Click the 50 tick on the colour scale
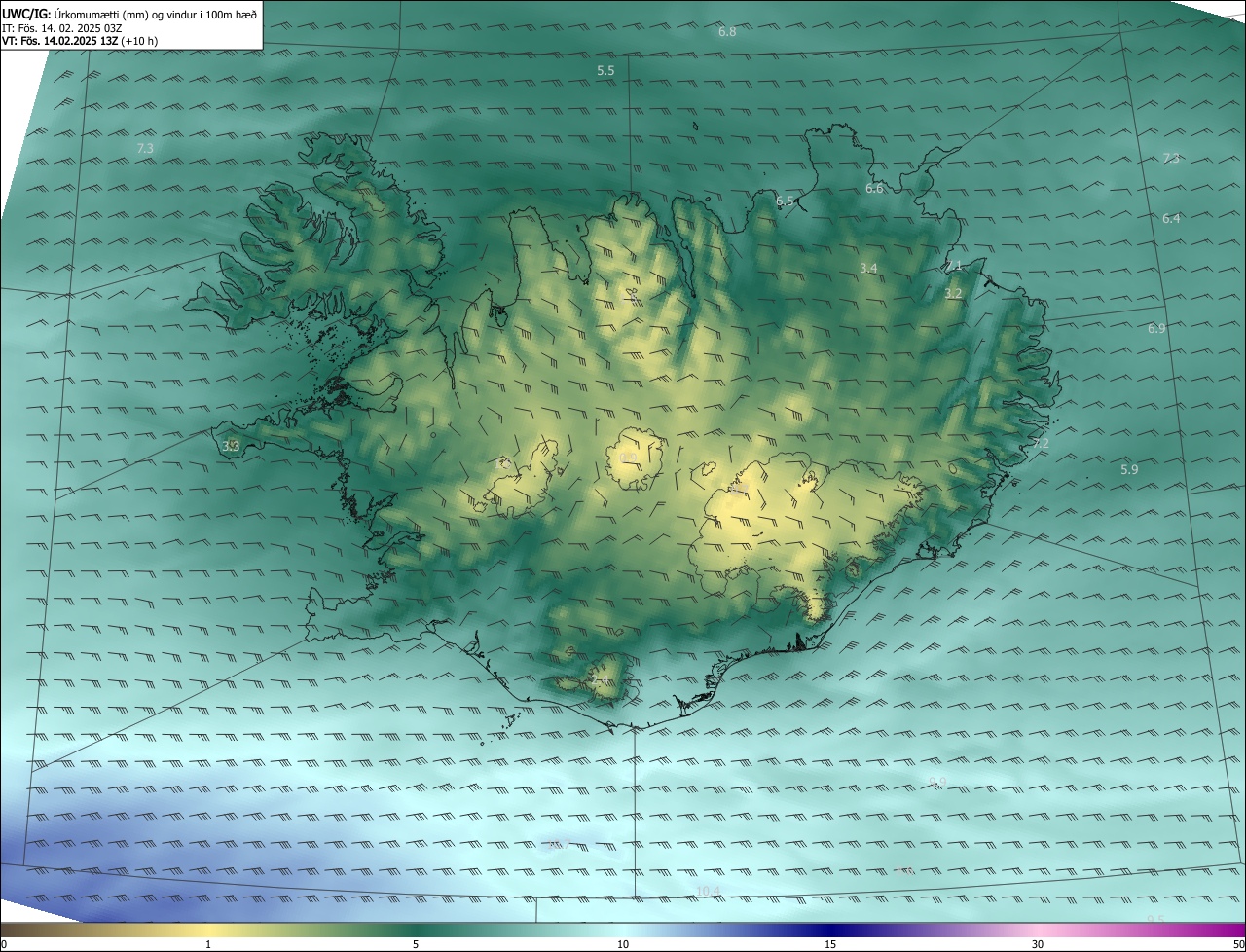This screenshot has height=952, width=1246. pyautogui.click(x=1238, y=944)
